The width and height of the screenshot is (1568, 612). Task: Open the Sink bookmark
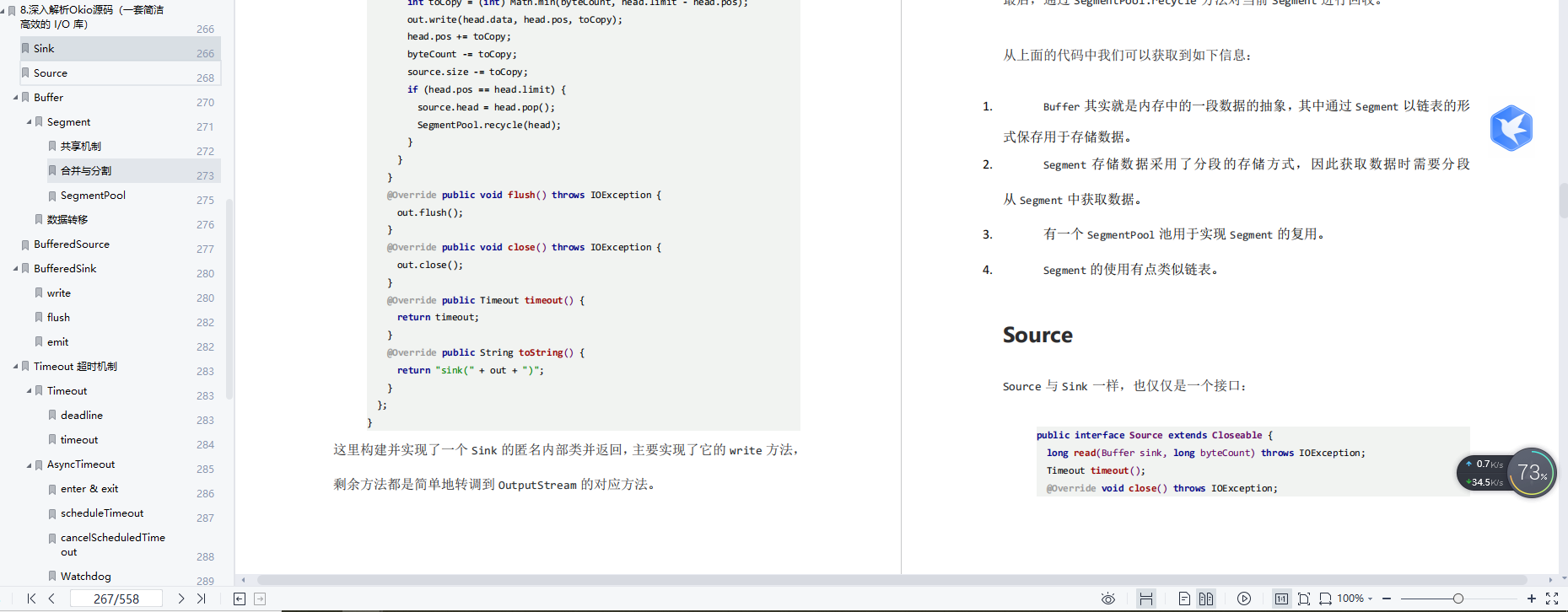pyautogui.click(x=44, y=49)
